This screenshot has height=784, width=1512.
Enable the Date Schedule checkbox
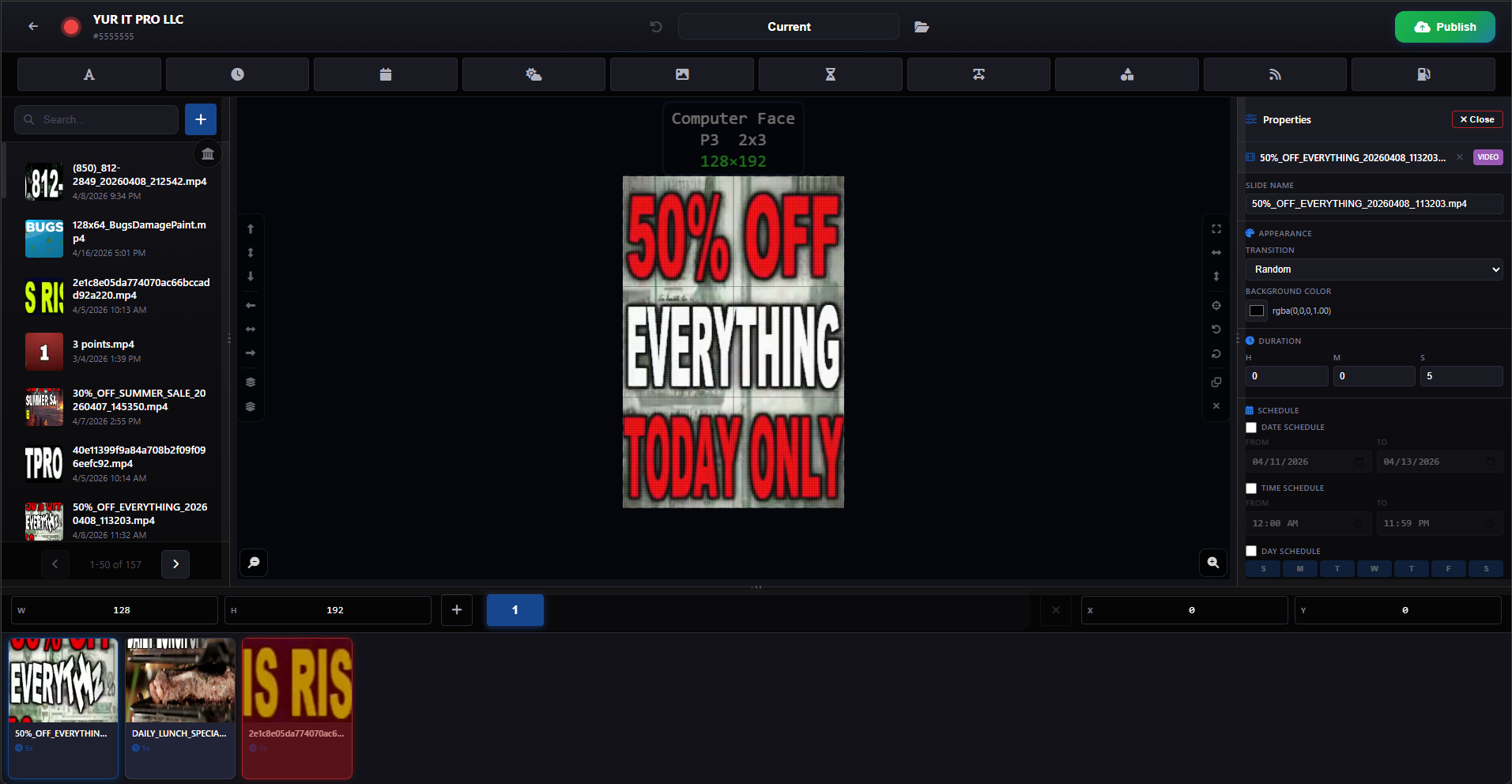click(x=1251, y=428)
